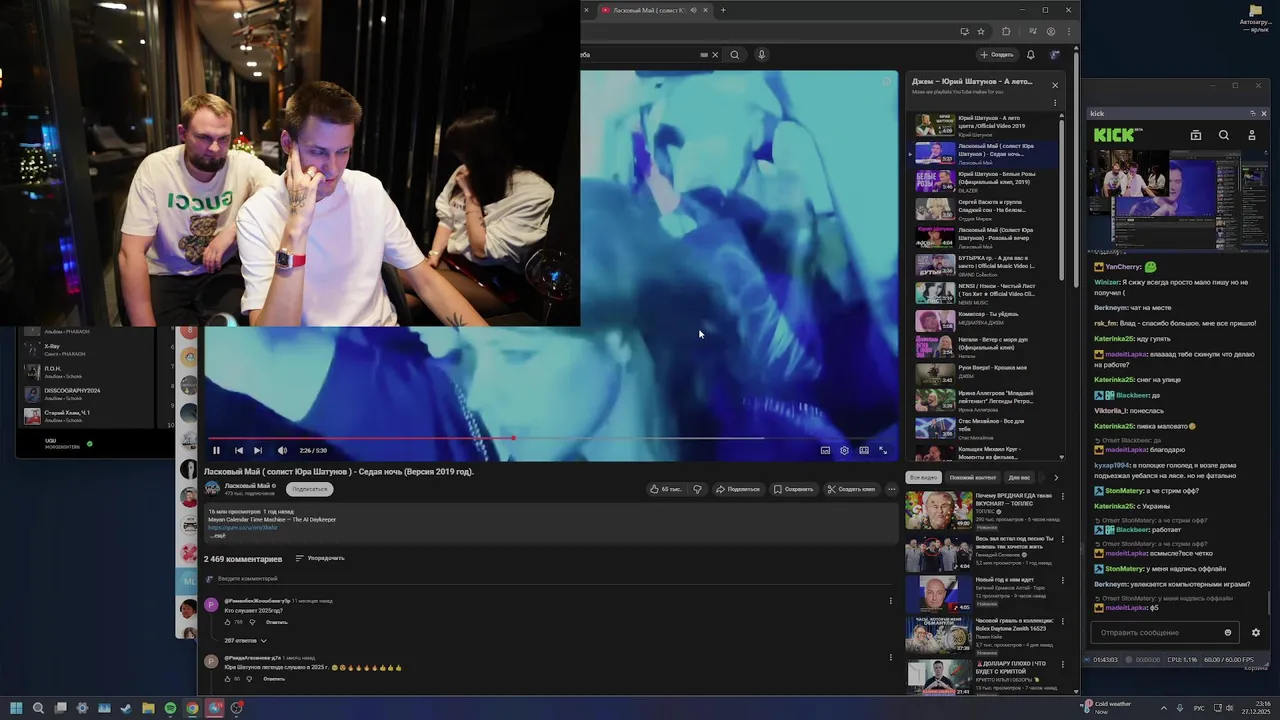Screen dimensions: 1280x720
Task: Show more chips with right arrow
Action: 1056,477
